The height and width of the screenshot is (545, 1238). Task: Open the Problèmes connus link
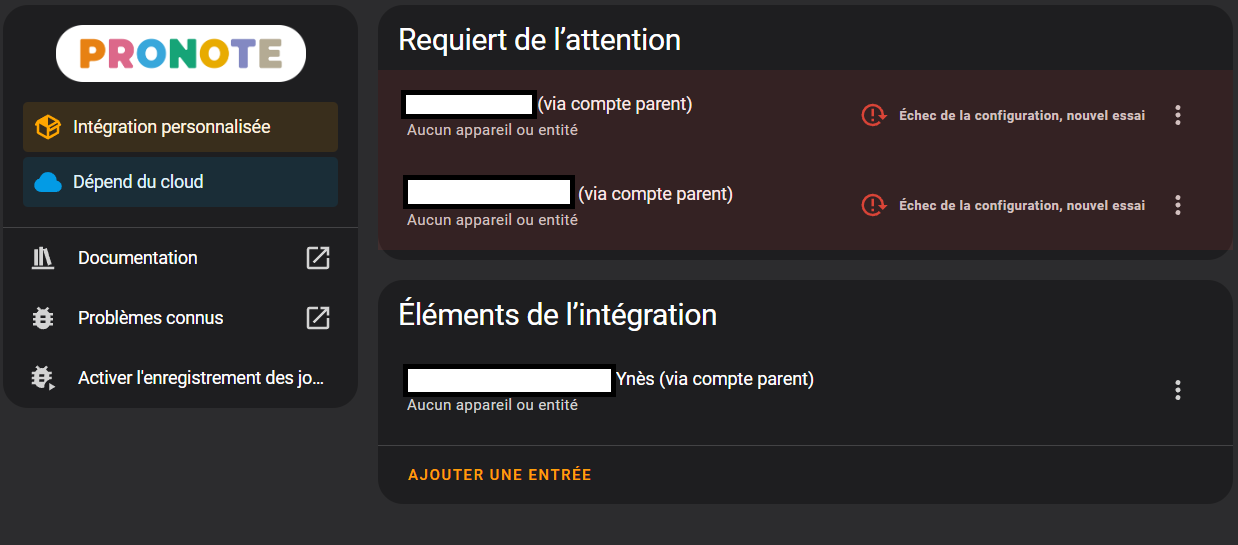click(151, 318)
